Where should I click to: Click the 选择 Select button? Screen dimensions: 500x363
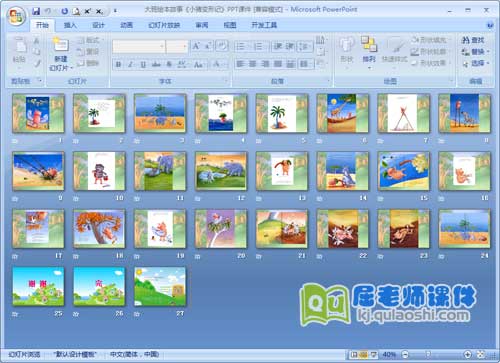(x=476, y=63)
